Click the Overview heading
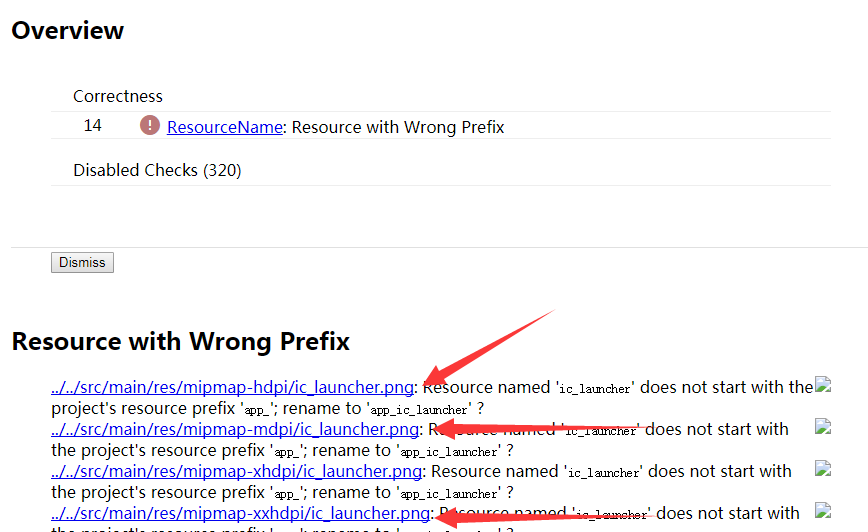Screen dimensions: 868x532 coord(68,30)
